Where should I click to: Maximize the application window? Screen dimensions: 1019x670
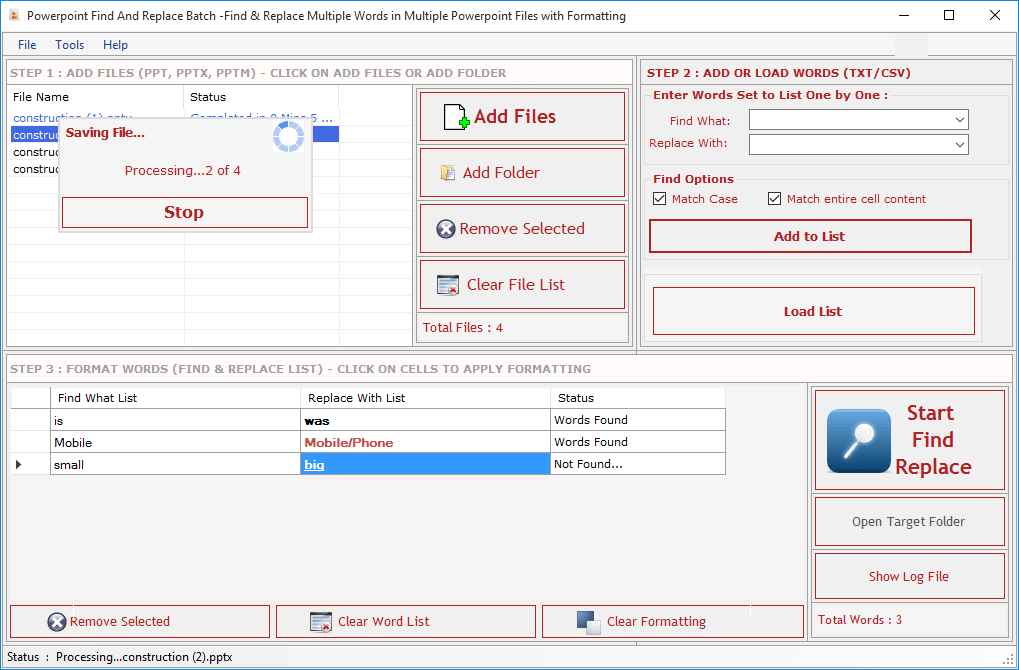pyautogui.click(x=949, y=15)
